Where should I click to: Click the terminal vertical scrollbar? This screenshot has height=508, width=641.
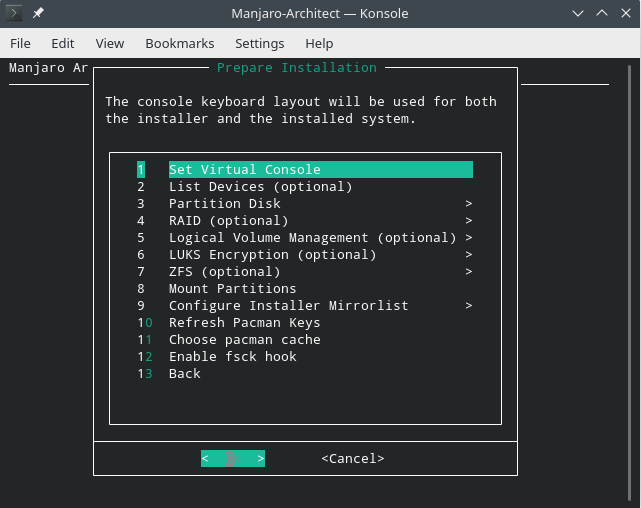tap(630, 282)
